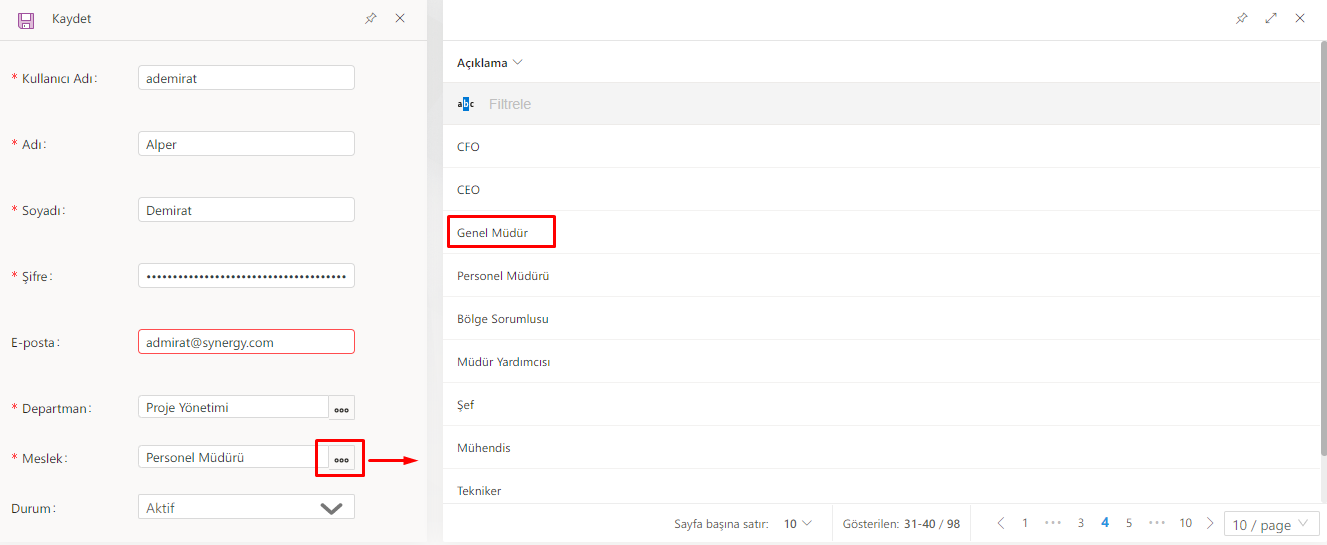This screenshot has width=1327, height=545.
Task: Select Genel Müdür from the list
Action: click(x=492, y=233)
